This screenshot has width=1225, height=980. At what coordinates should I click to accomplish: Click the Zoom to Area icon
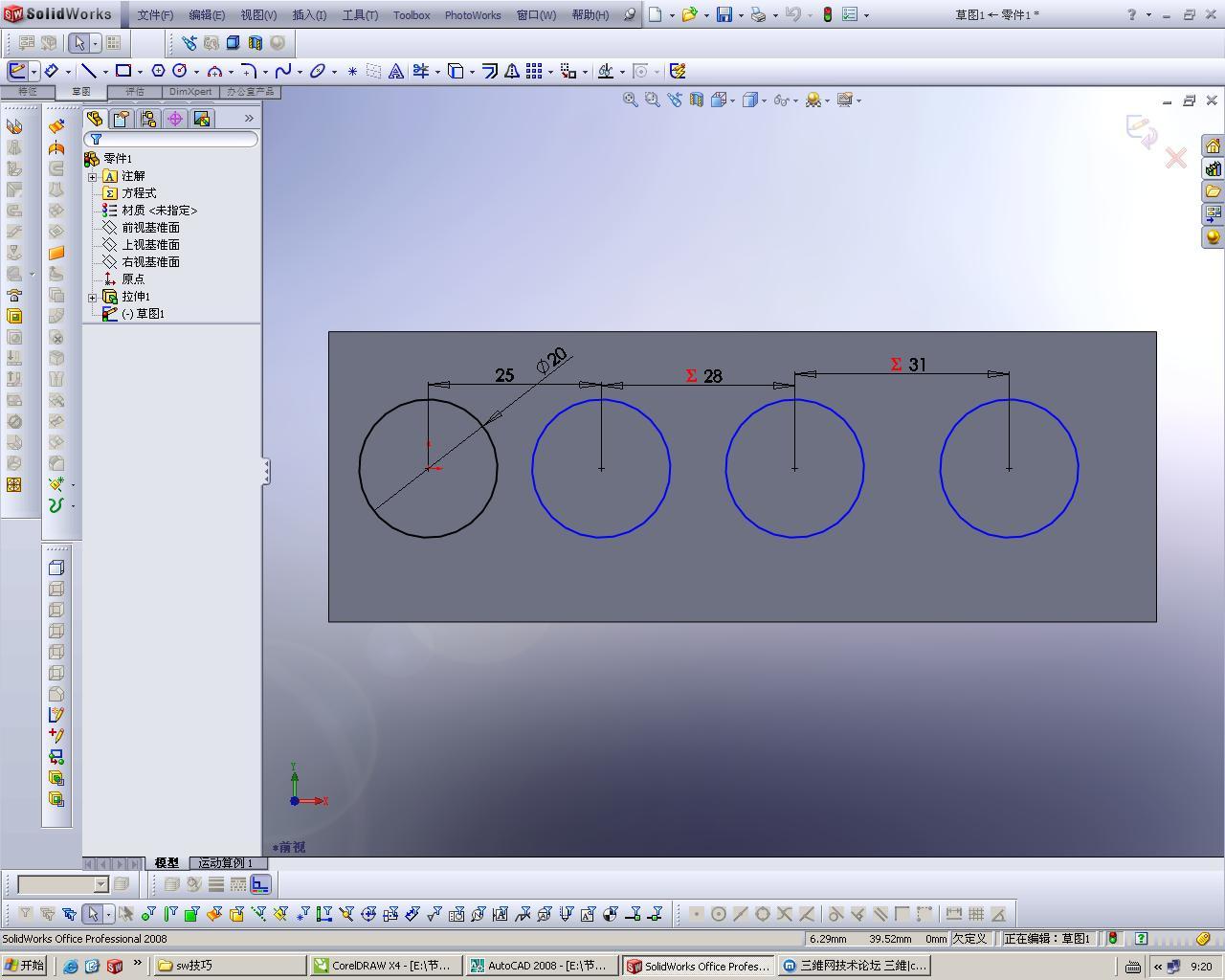coord(653,100)
